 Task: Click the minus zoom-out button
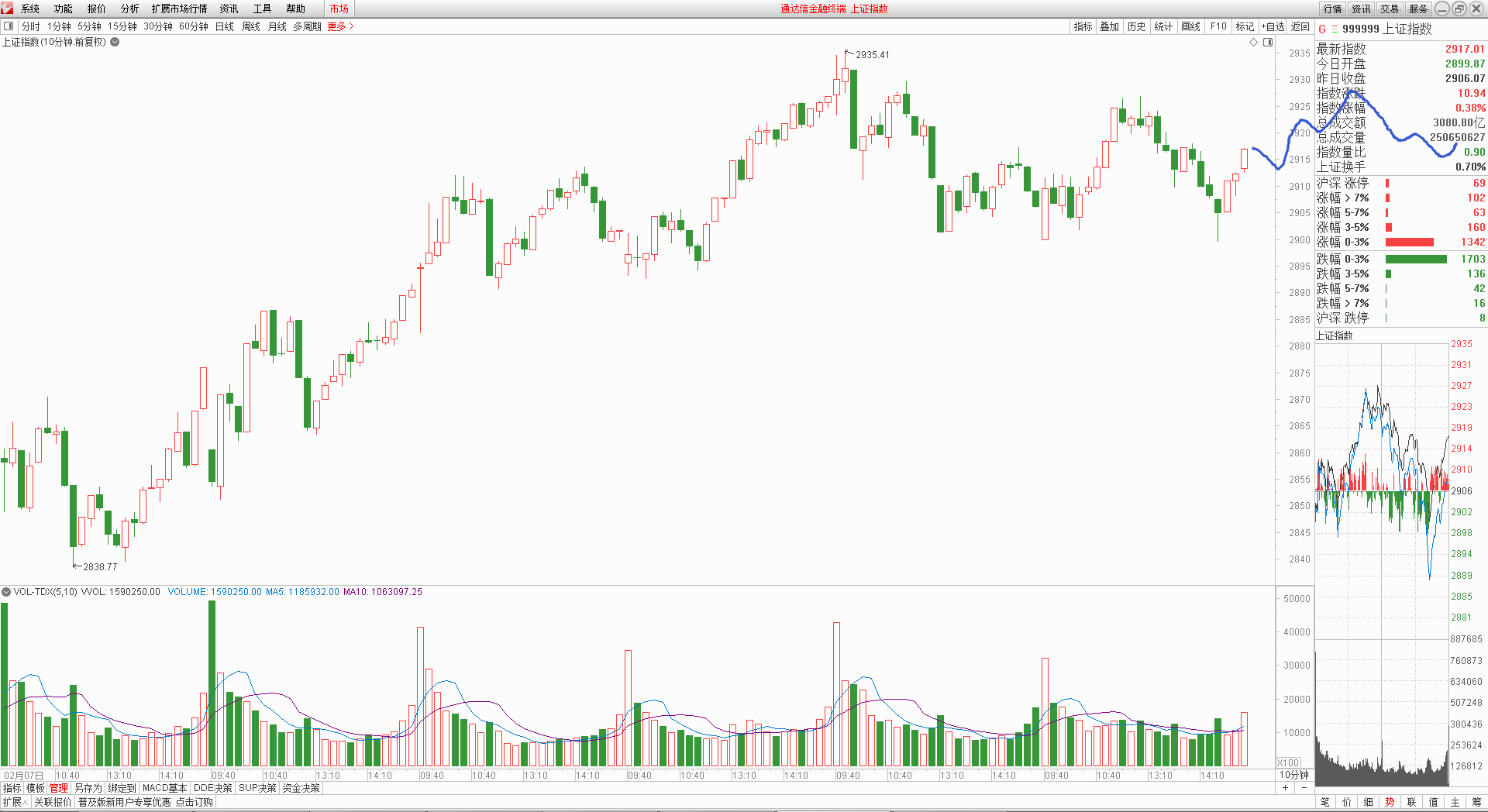[1304, 788]
